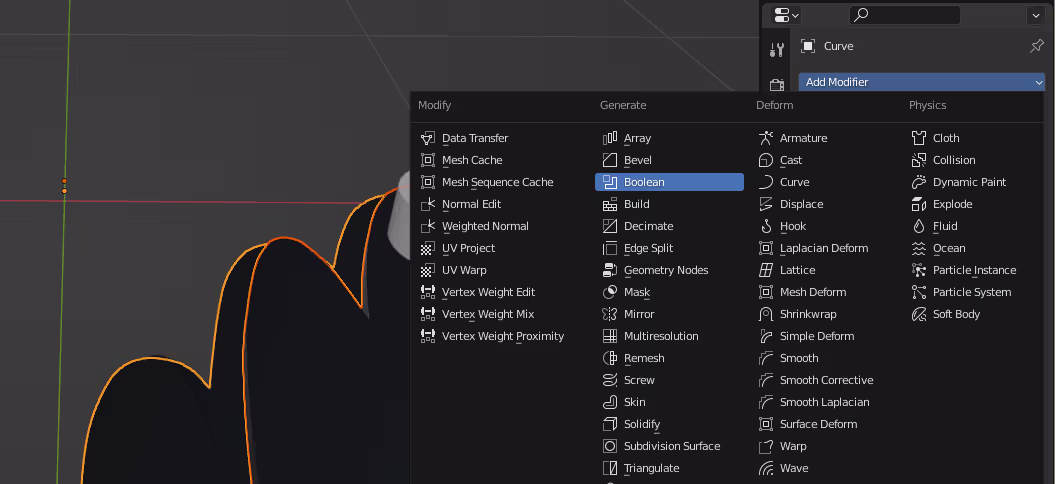Open the properties options dropdown arrow

[1034, 15]
